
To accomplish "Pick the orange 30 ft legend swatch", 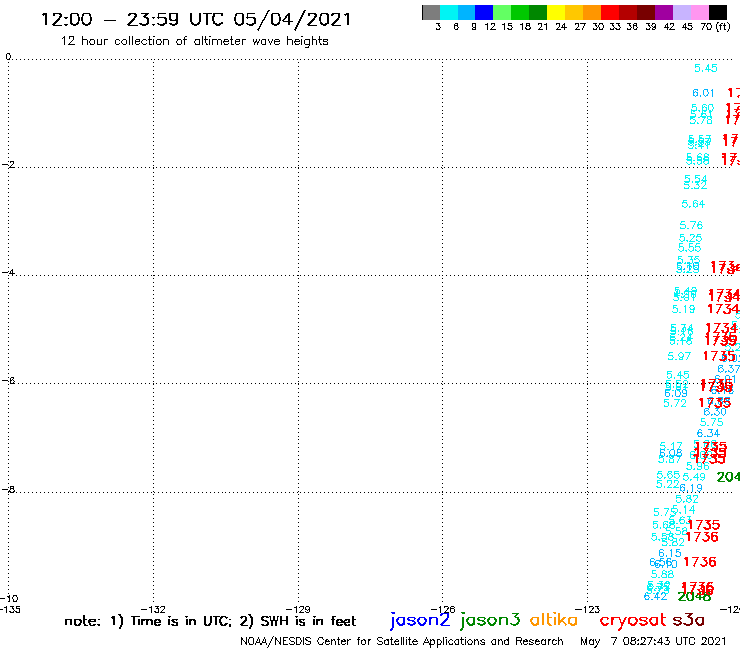I will [592, 12].
